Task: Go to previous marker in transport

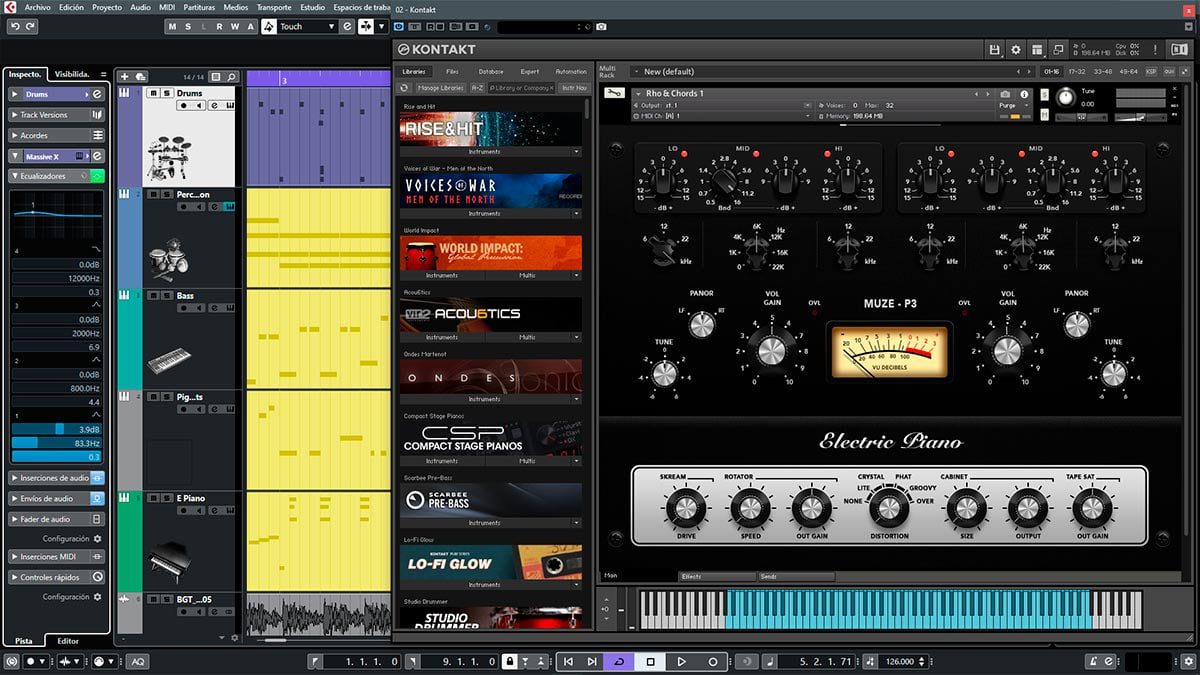Action: point(568,662)
